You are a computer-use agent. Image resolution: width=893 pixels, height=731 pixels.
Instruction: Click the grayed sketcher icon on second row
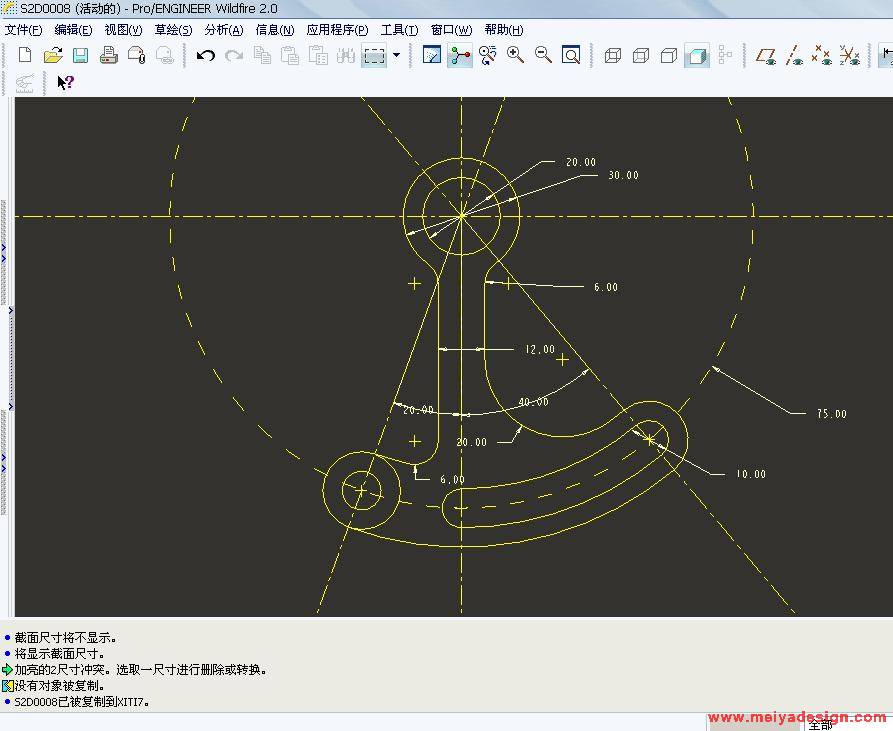pos(24,83)
